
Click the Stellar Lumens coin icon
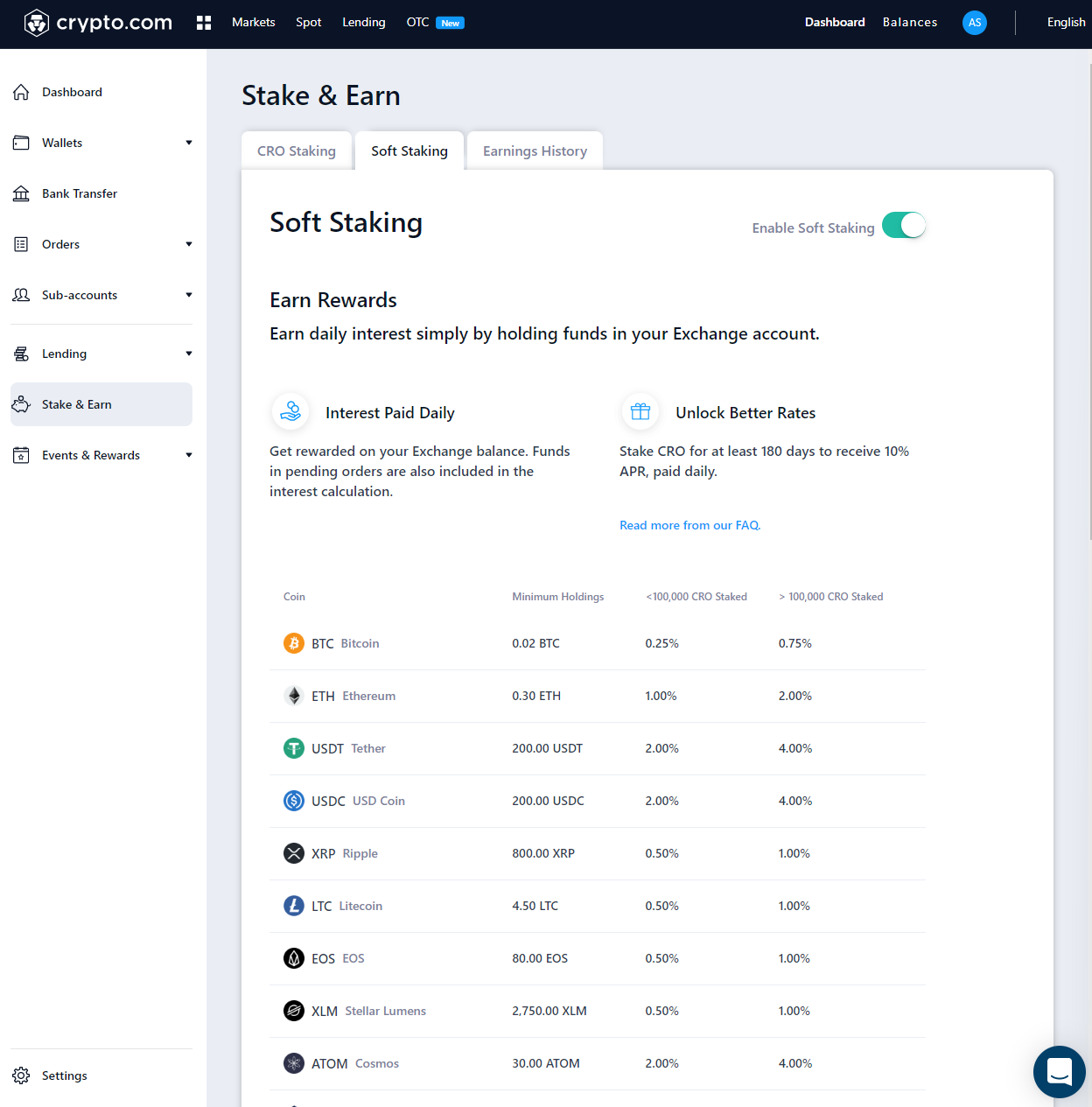[x=294, y=1011]
